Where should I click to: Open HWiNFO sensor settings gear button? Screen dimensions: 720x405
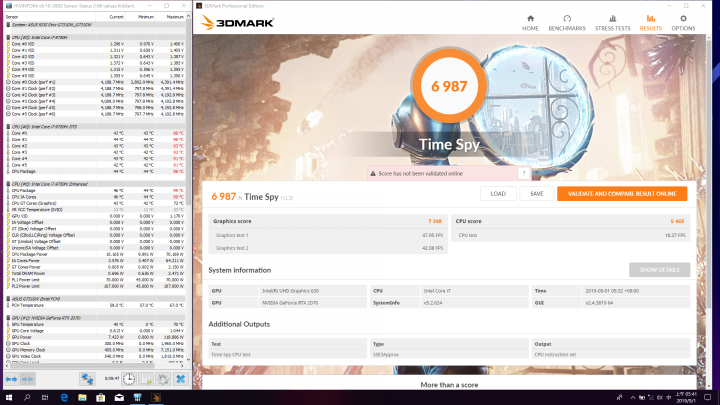pos(163,379)
